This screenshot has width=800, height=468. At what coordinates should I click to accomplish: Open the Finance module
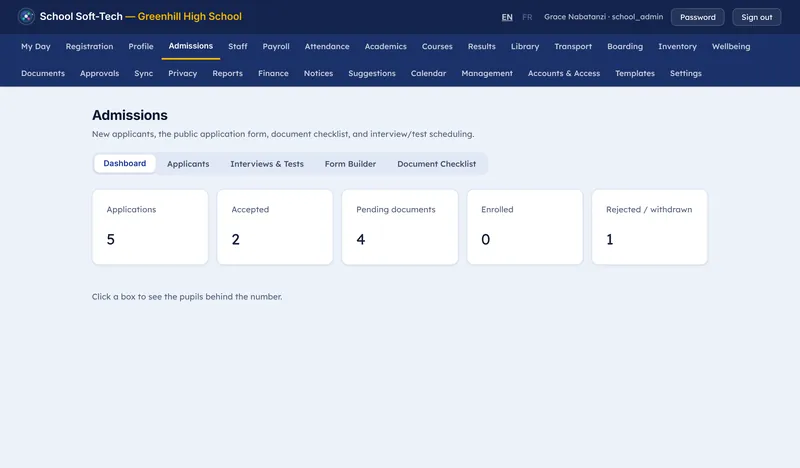(x=273, y=73)
